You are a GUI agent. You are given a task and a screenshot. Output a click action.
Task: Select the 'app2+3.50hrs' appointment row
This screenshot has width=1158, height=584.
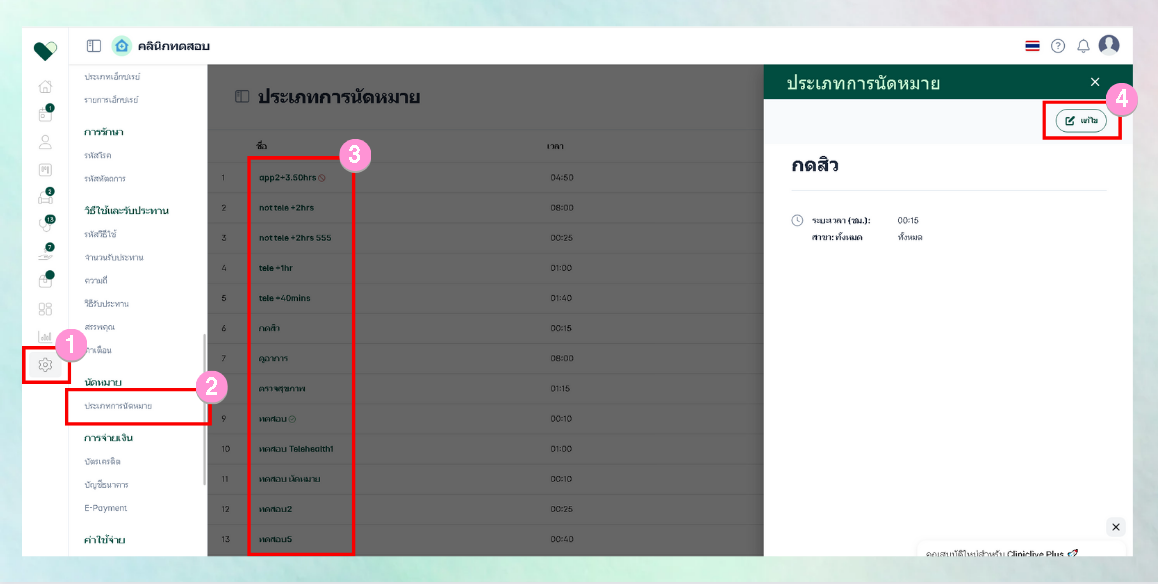pyautogui.click(x=288, y=177)
